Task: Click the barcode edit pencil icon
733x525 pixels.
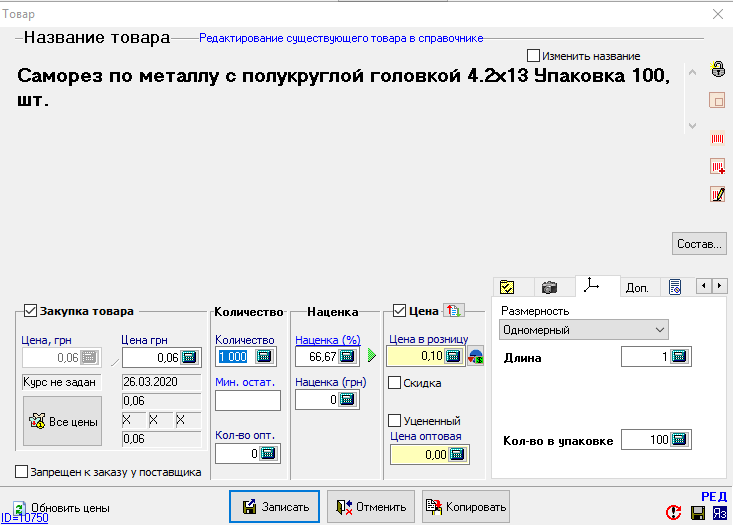Action: point(717,194)
